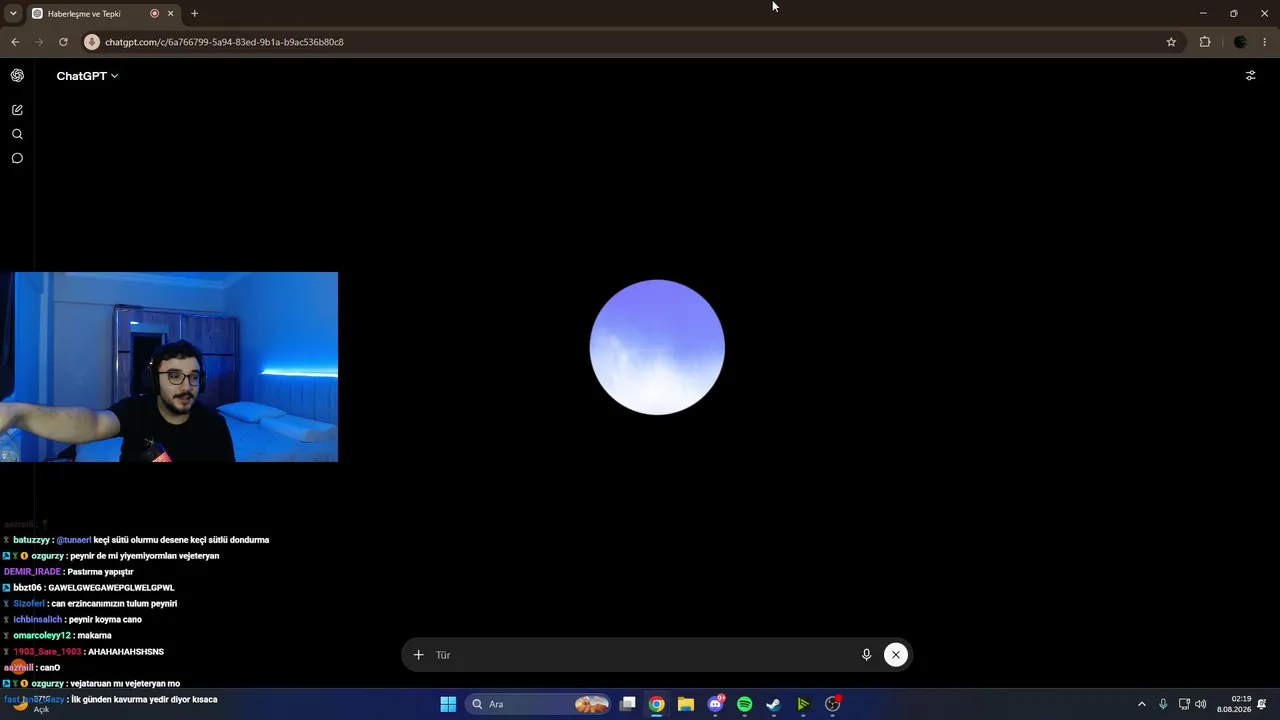Open the browser extensions puzzle icon
Screen dimensions: 1280x720
coord(1204,42)
